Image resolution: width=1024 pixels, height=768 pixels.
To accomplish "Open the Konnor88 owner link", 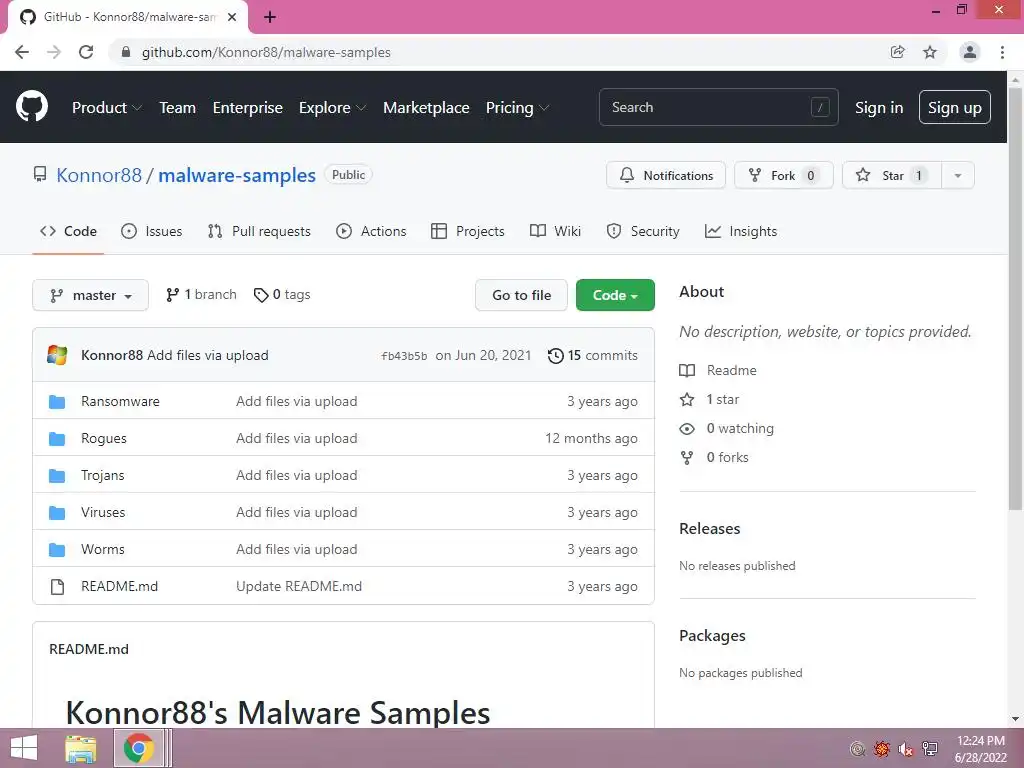I will pos(99,176).
